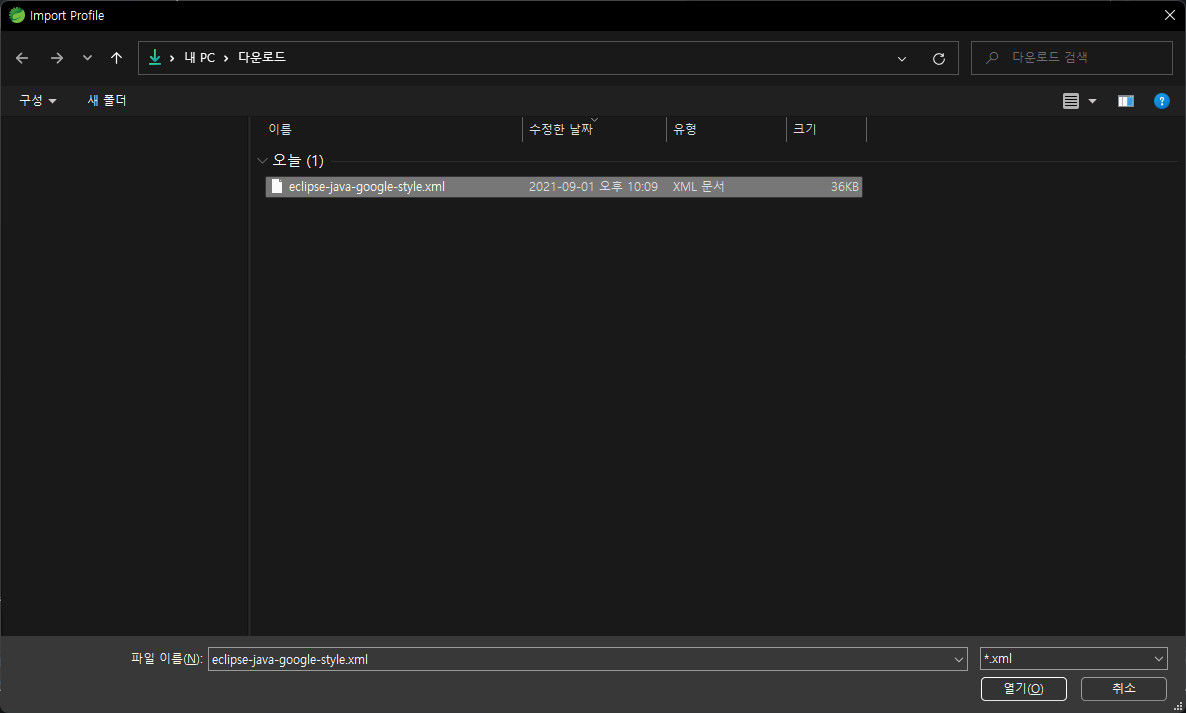Change the view layout icon
This screenshot has height=713, width=1186.
coord(1070,101)
